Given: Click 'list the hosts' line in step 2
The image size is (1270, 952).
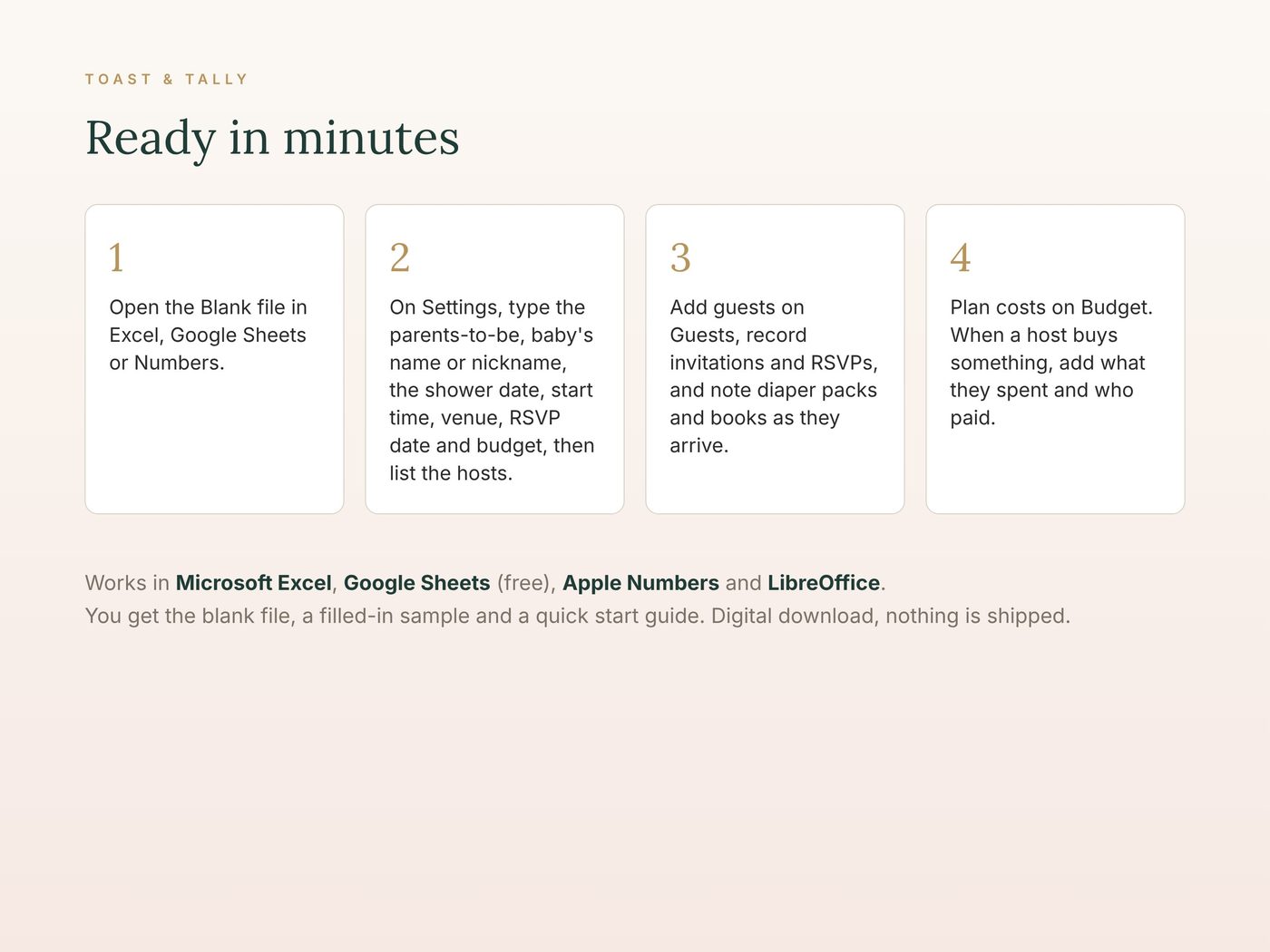Looking at the screenshot, I should click(x=451, y=473).
